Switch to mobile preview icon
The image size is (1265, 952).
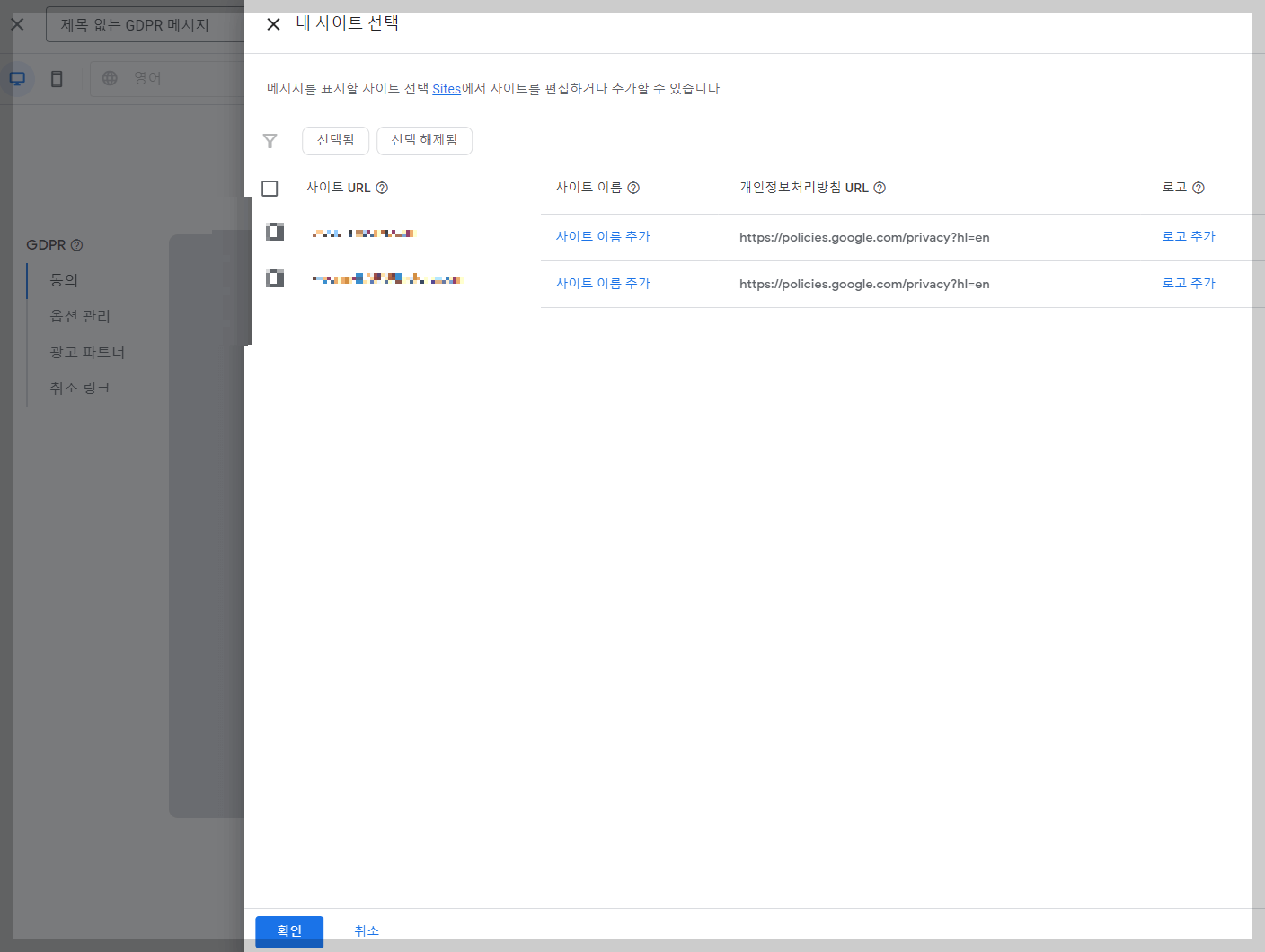pyautogui.click(x=57, y=79)
